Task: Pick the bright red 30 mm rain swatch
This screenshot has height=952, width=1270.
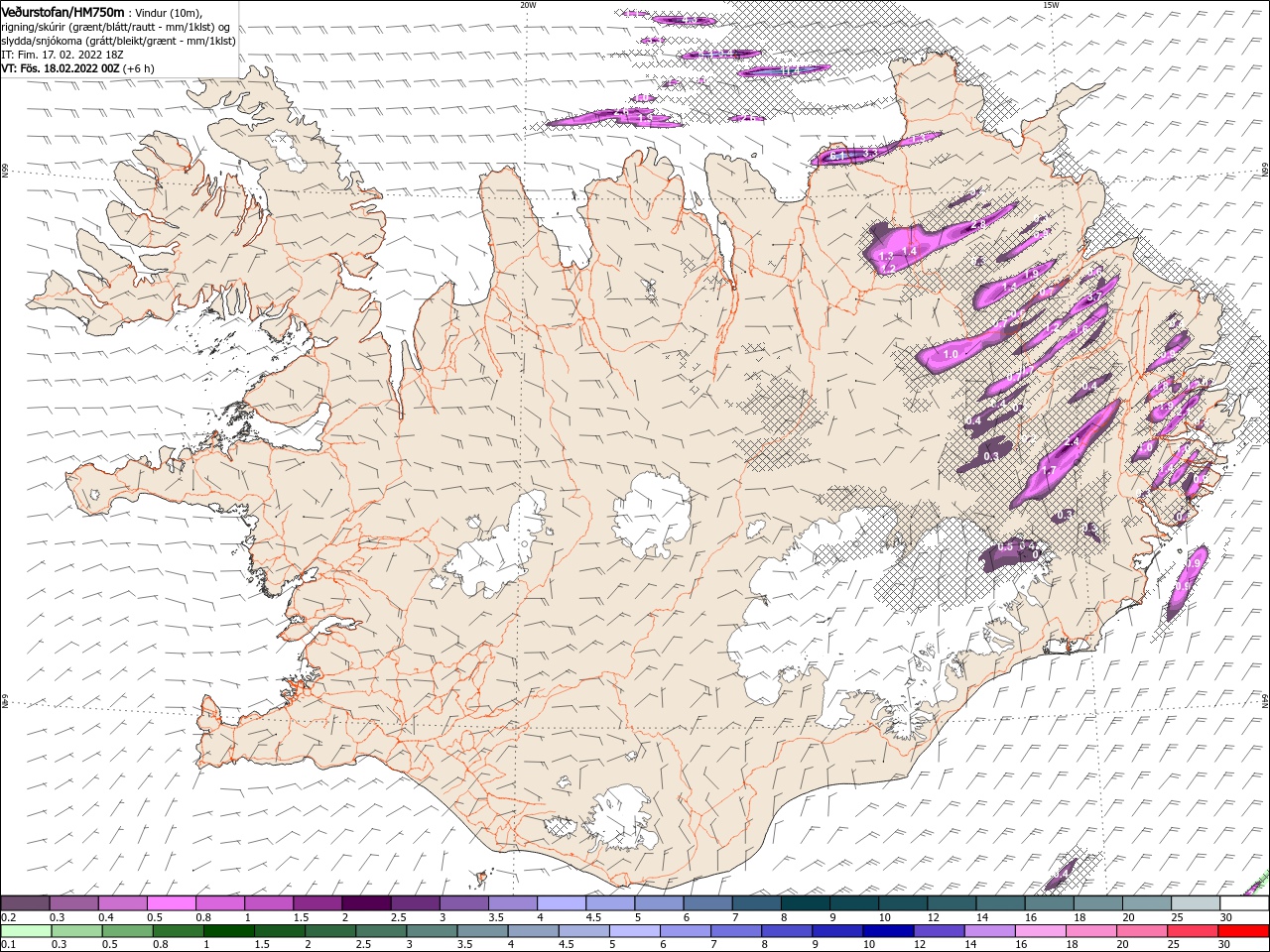Action: pyautogui.click(x=1243, y=931)
